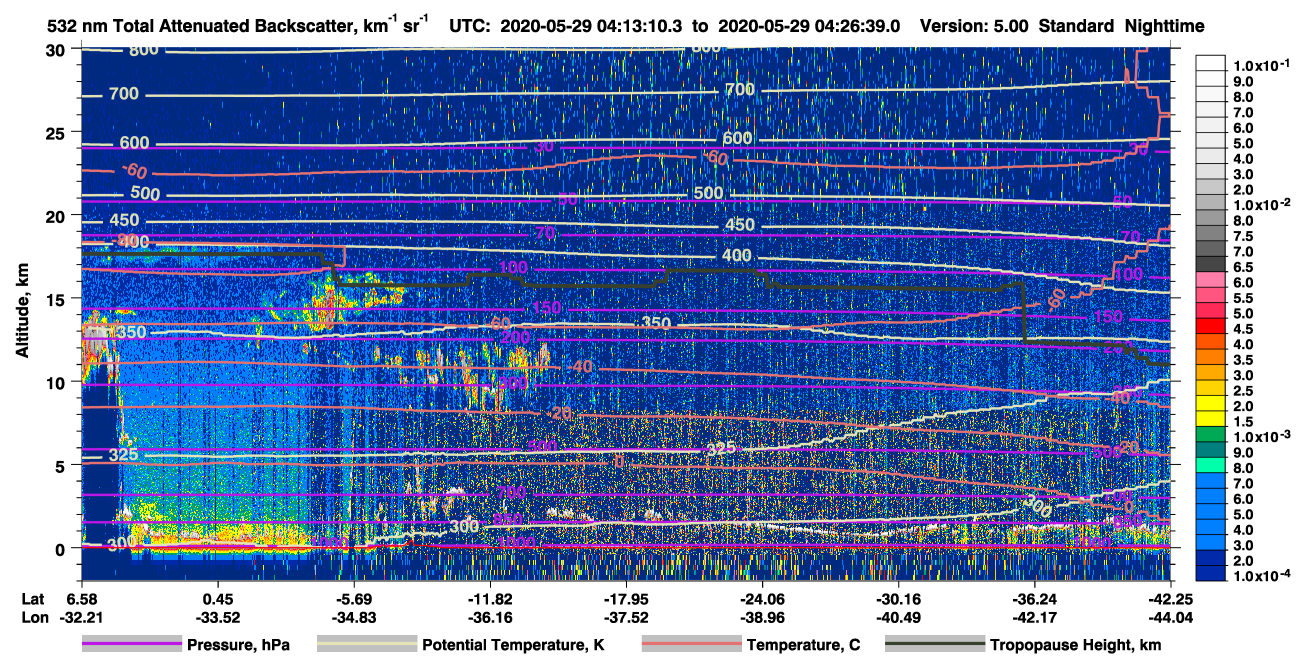Click the "Lon" row label

point(33,617)
